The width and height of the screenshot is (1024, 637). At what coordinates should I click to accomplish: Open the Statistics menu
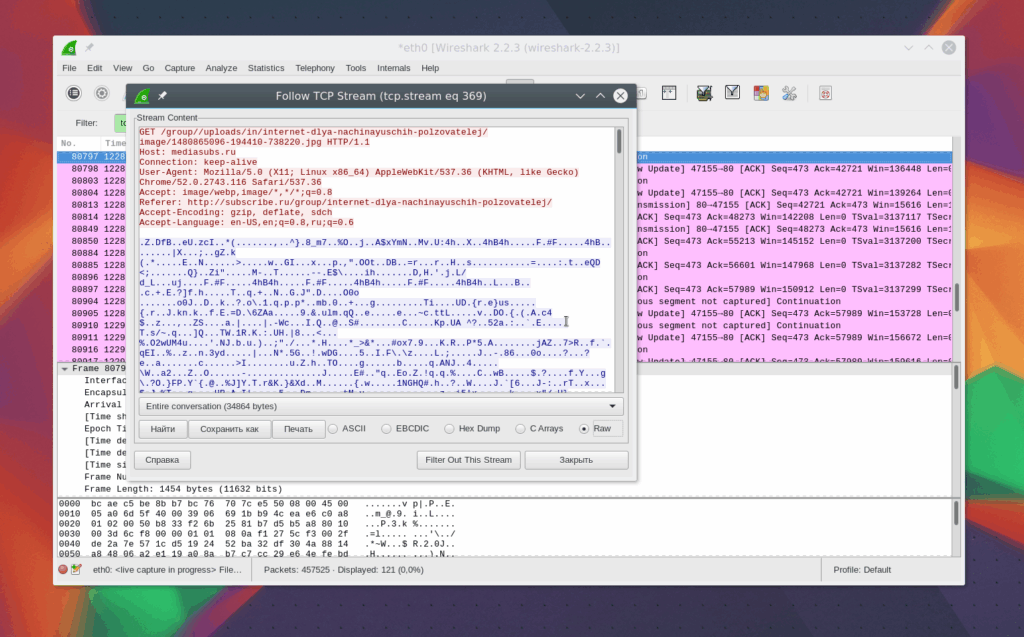[266, 68]
